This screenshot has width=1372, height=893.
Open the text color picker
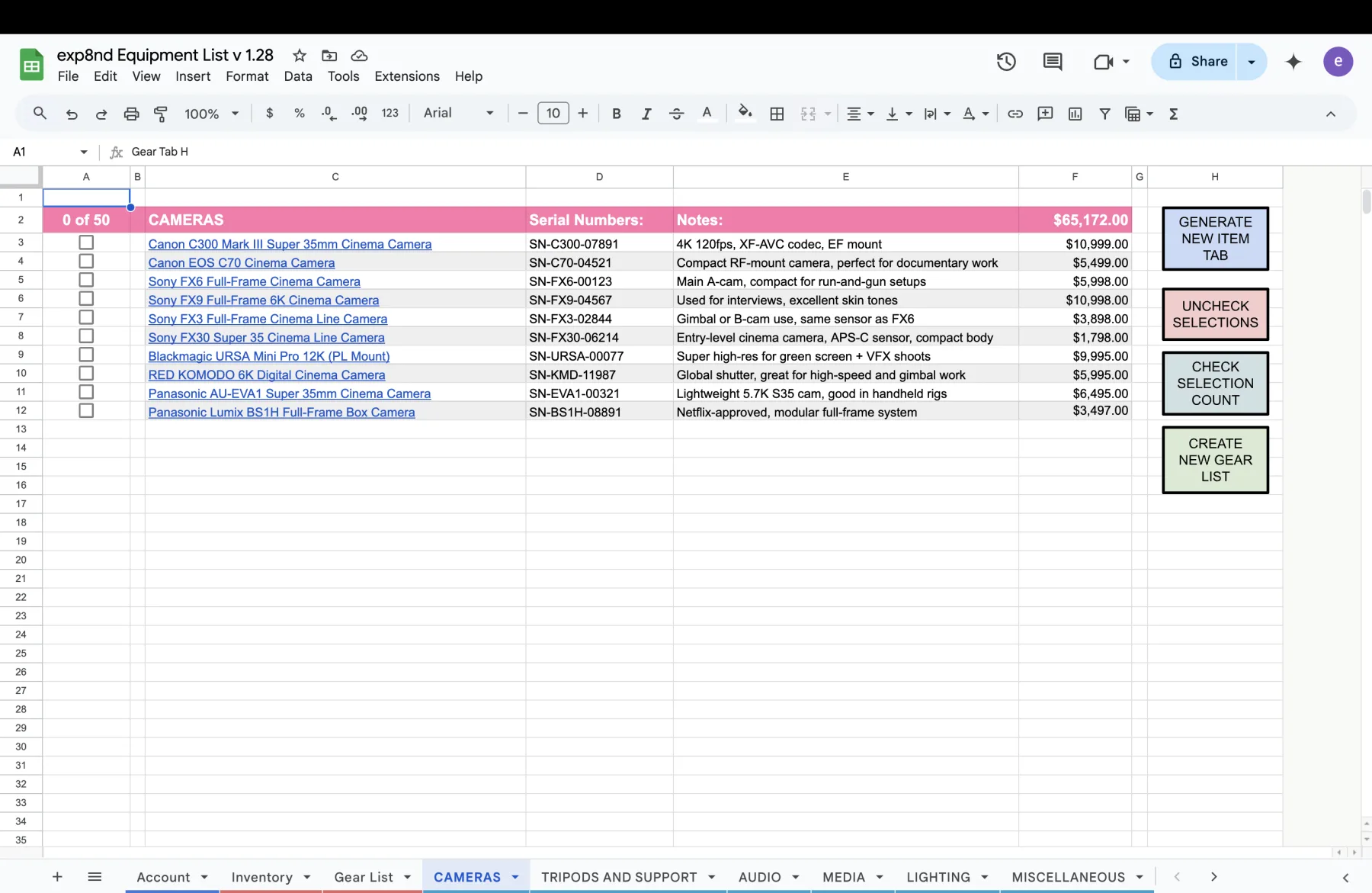coord(707,114)
